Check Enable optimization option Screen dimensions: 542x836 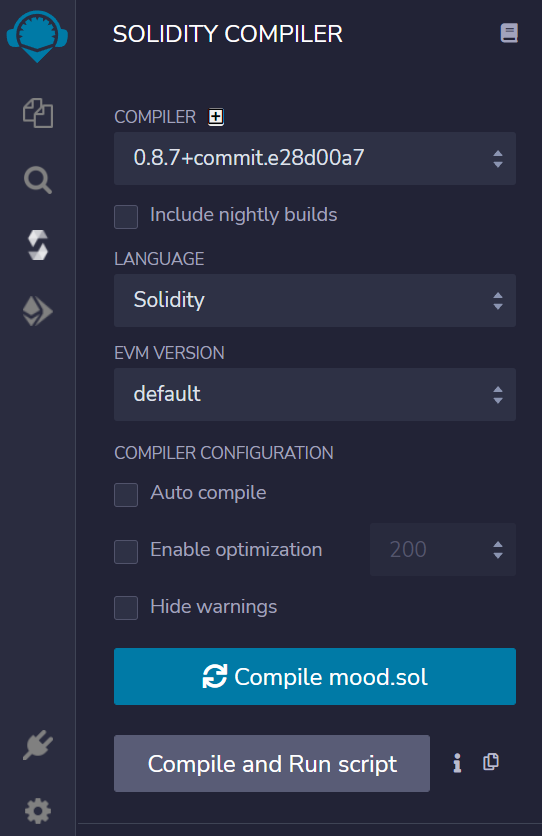coord(126,551)
